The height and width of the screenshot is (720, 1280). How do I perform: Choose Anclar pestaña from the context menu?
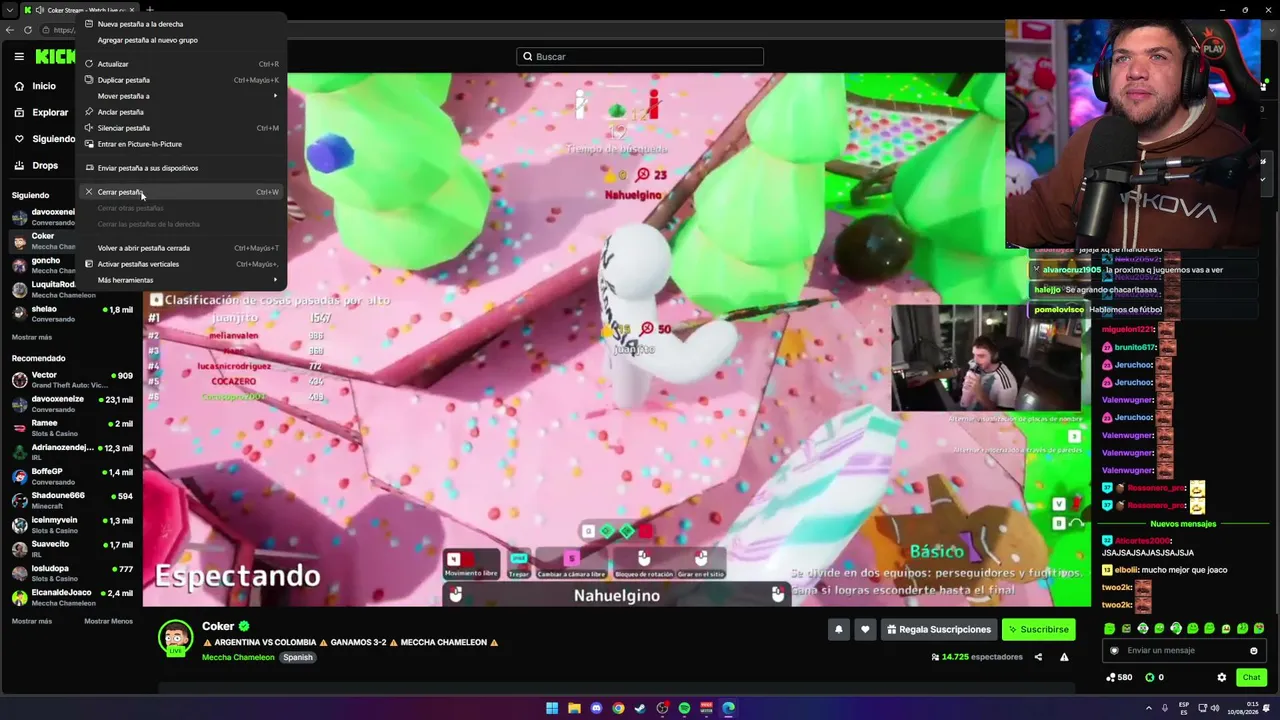pos(182,112)
